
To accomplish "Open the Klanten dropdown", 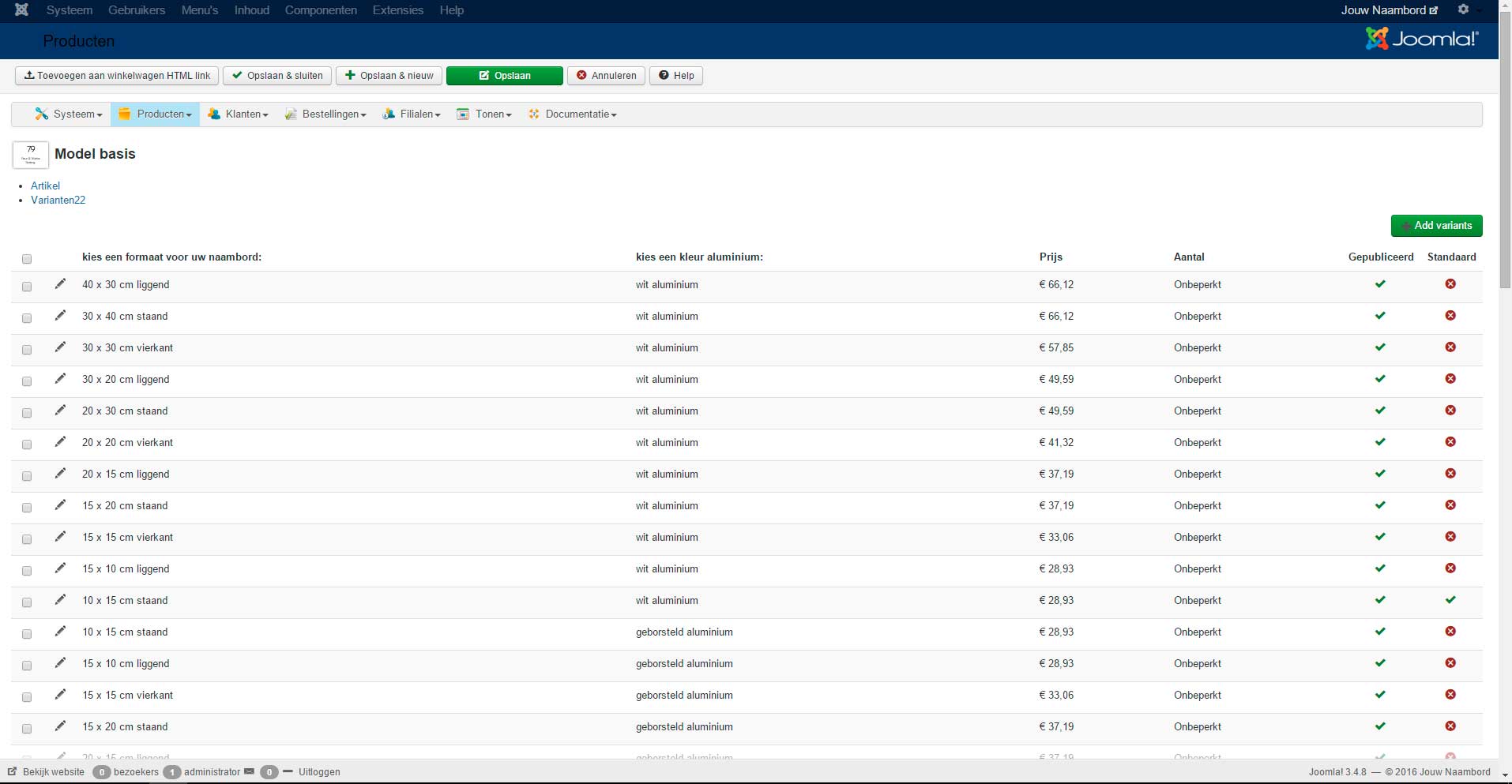I will point(238,114).
